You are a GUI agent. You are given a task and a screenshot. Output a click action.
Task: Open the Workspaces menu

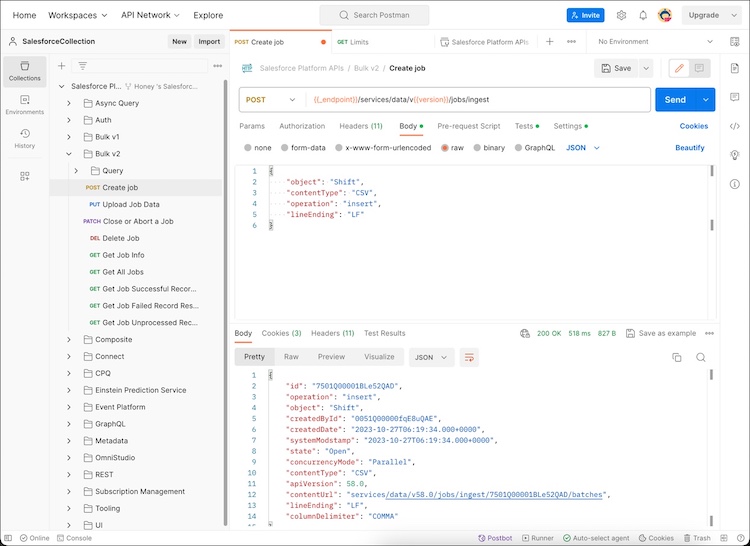click(77, 15)
